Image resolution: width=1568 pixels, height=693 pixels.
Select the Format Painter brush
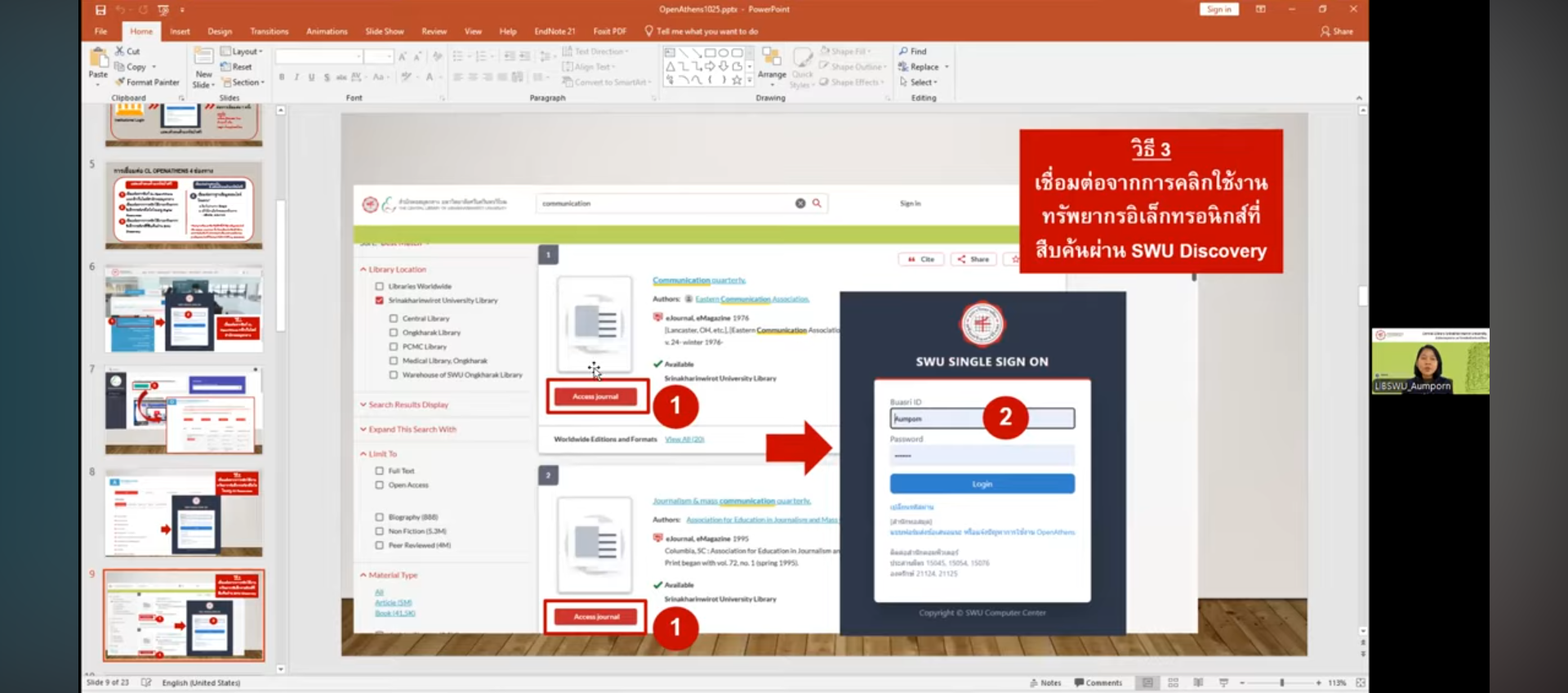click(x=147, y=83)
